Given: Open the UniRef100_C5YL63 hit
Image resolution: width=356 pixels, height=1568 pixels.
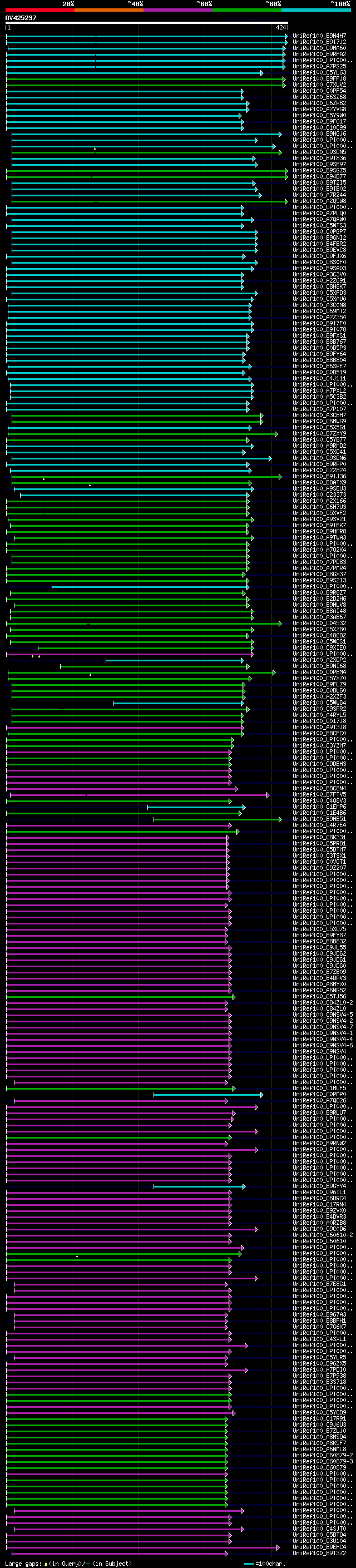Looking at the screenshot, I should pos(319,72).
